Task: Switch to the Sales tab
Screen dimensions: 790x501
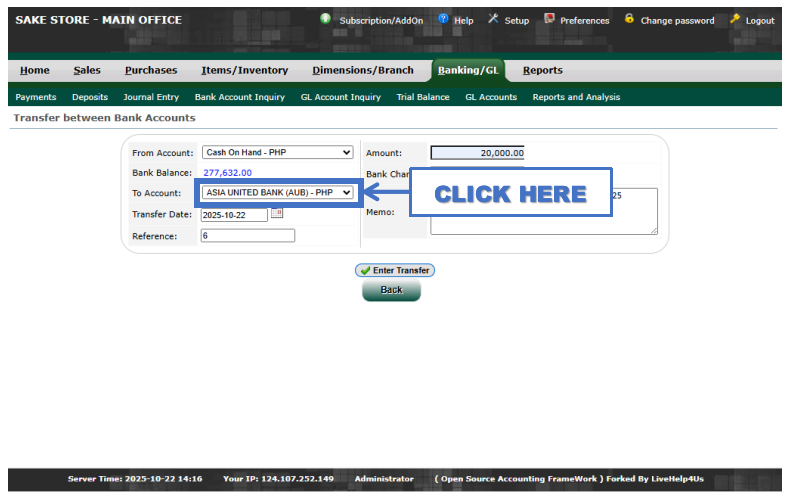Action: 87,70
